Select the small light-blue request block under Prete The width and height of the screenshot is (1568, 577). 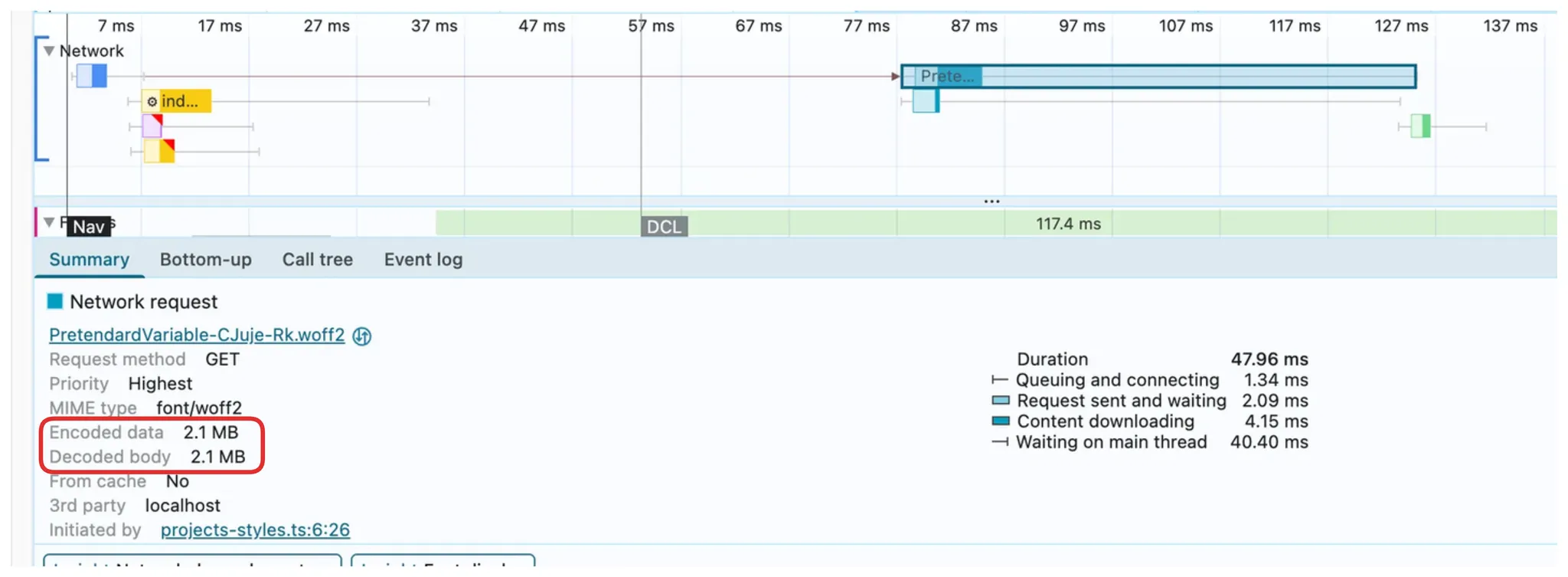point(925,101)
